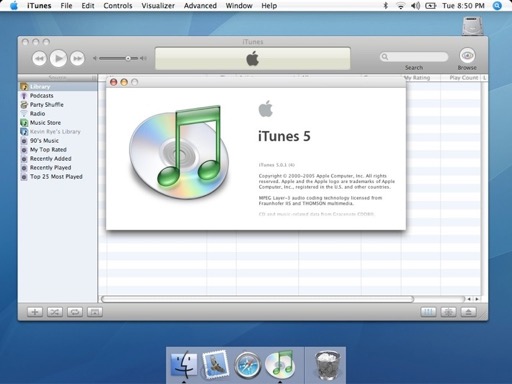
Task: Open the Trash in the Dock
Action: (x=328, y=365)
